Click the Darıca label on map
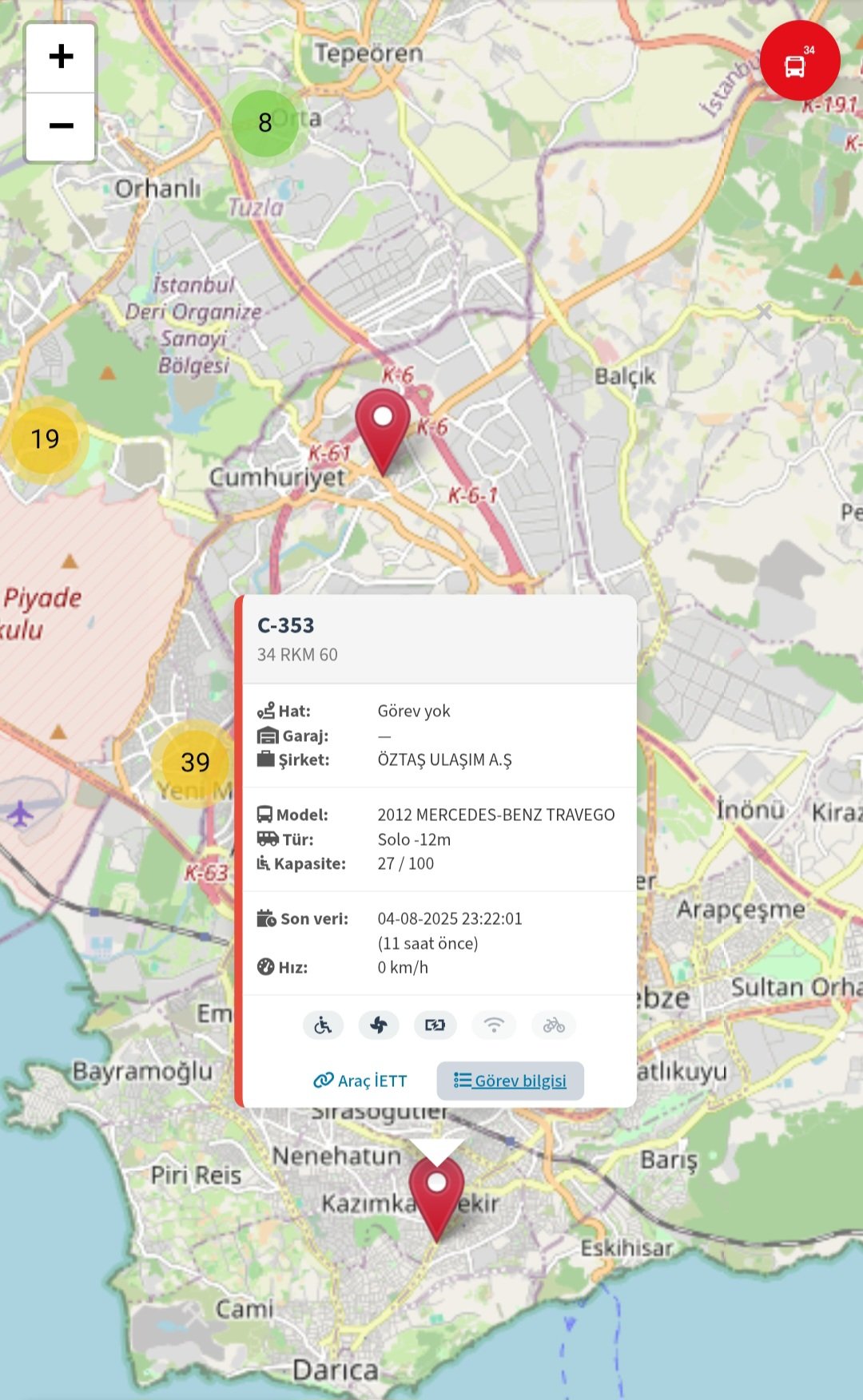The image size is (863, 1400). pos(336,1370)
